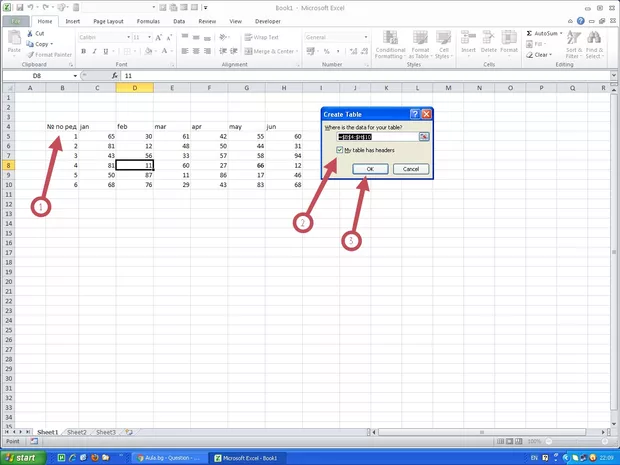Screen dimensions: 620x465
Task: Open the font size dropdown
Action: coord(149,37)
